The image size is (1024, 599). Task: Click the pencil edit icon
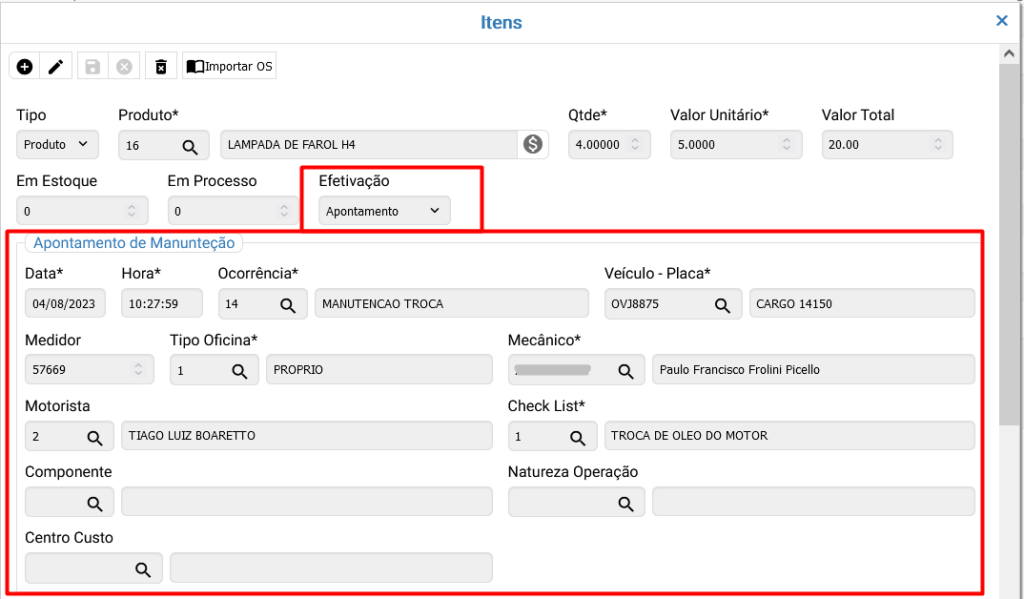pos(56,67)
